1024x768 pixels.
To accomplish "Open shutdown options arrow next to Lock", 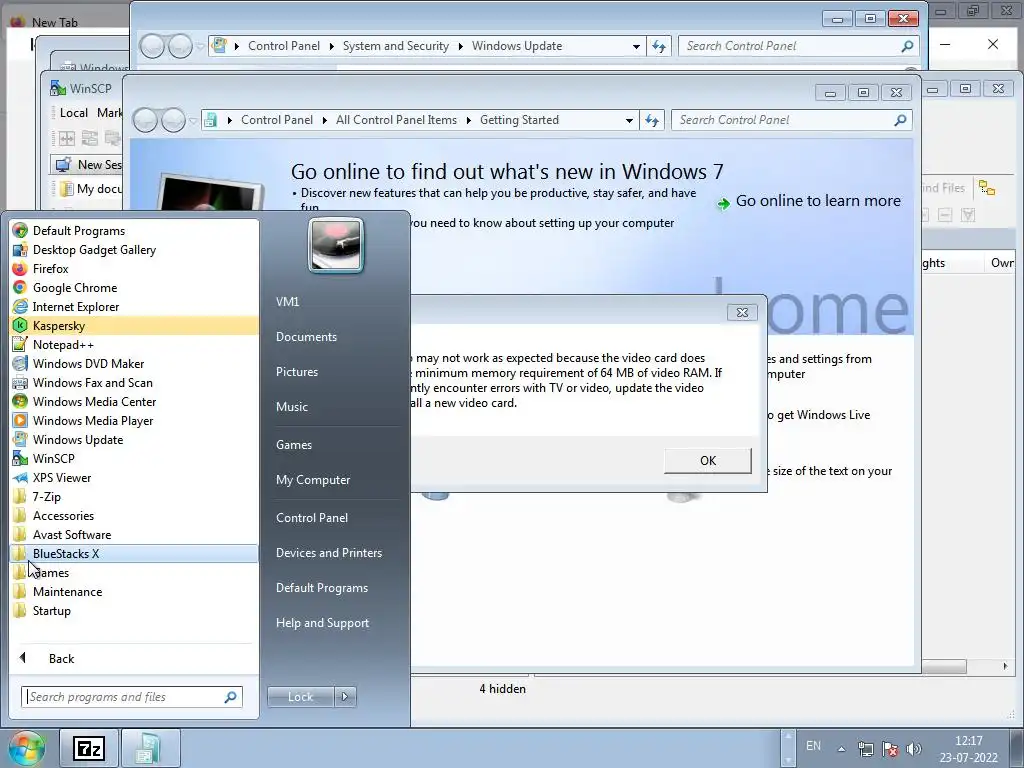I will (345, 697).
